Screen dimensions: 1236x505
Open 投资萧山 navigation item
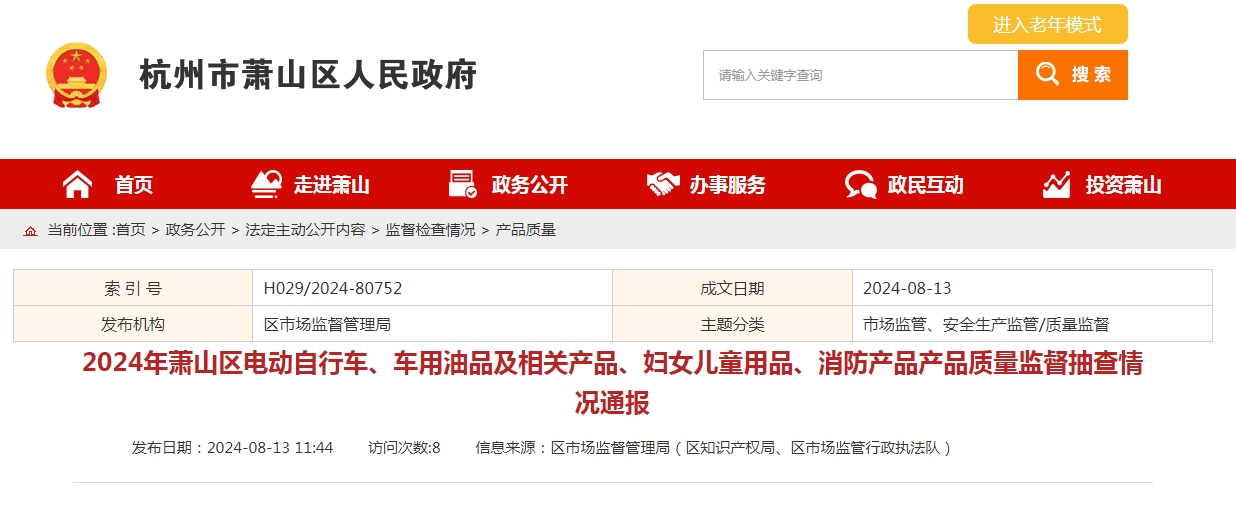pos(1124,185)
